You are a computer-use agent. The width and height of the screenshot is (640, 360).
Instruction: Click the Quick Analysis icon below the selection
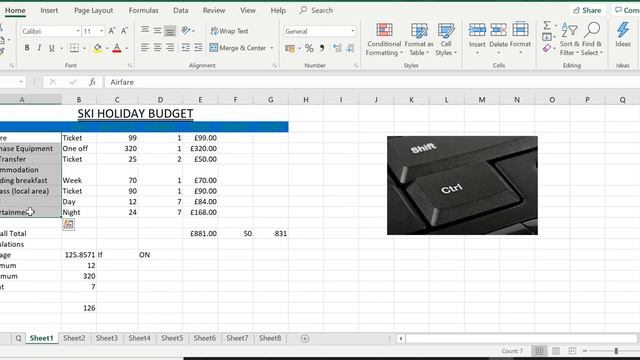pos(69,224)
